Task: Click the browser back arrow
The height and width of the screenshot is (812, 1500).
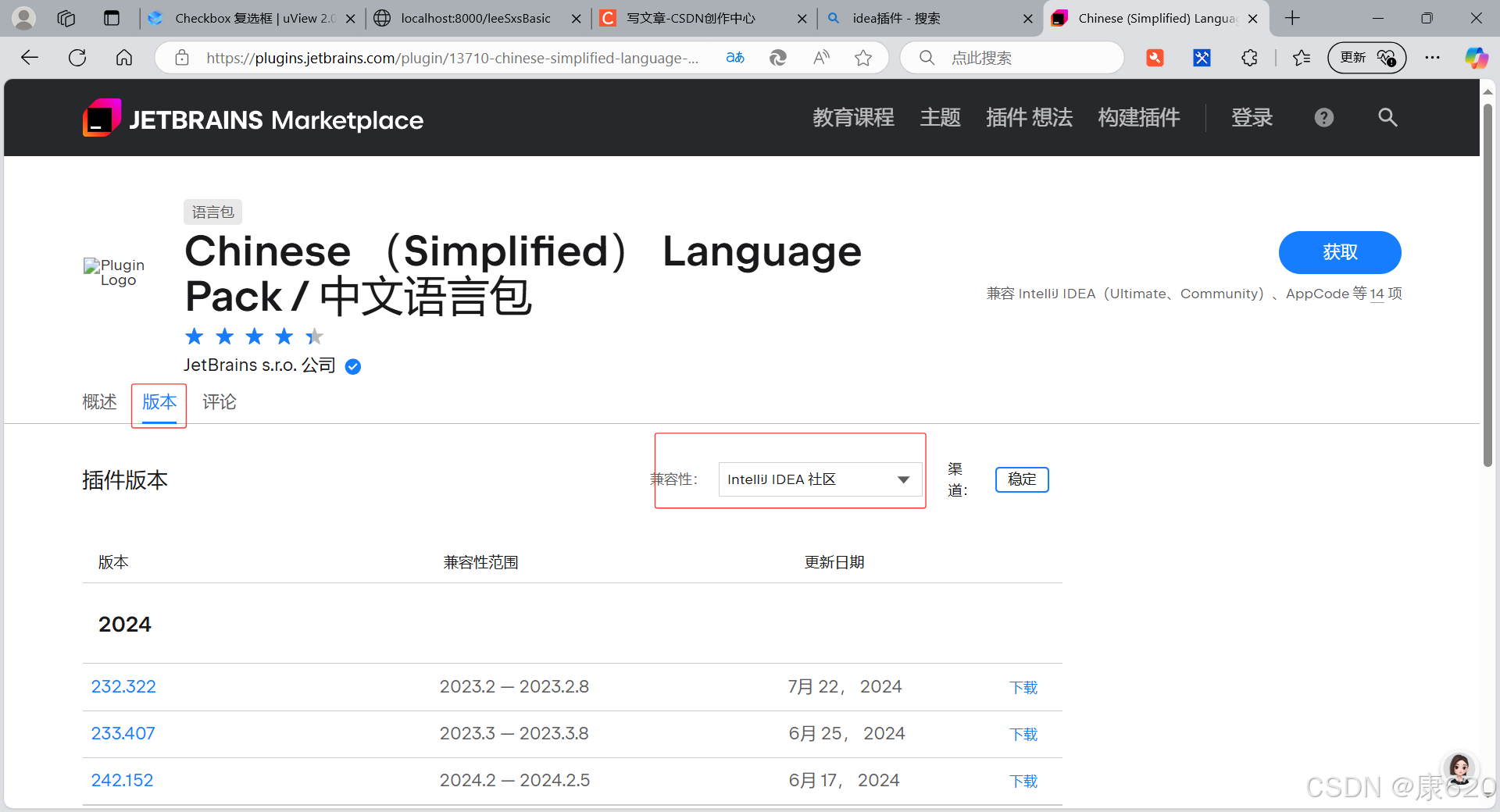Action: click(x=30, y=58)
